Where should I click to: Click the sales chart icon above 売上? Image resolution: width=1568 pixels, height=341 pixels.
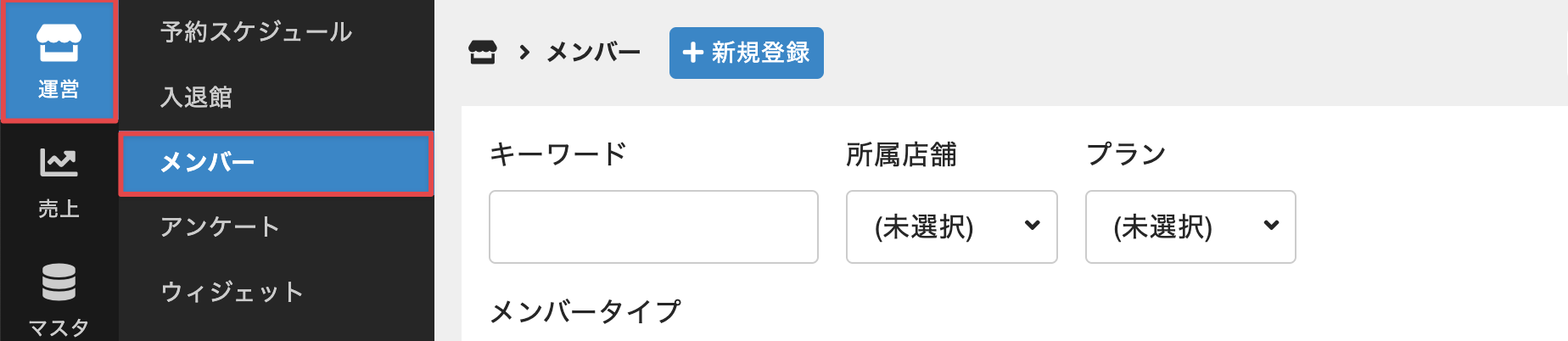(59, 162)
